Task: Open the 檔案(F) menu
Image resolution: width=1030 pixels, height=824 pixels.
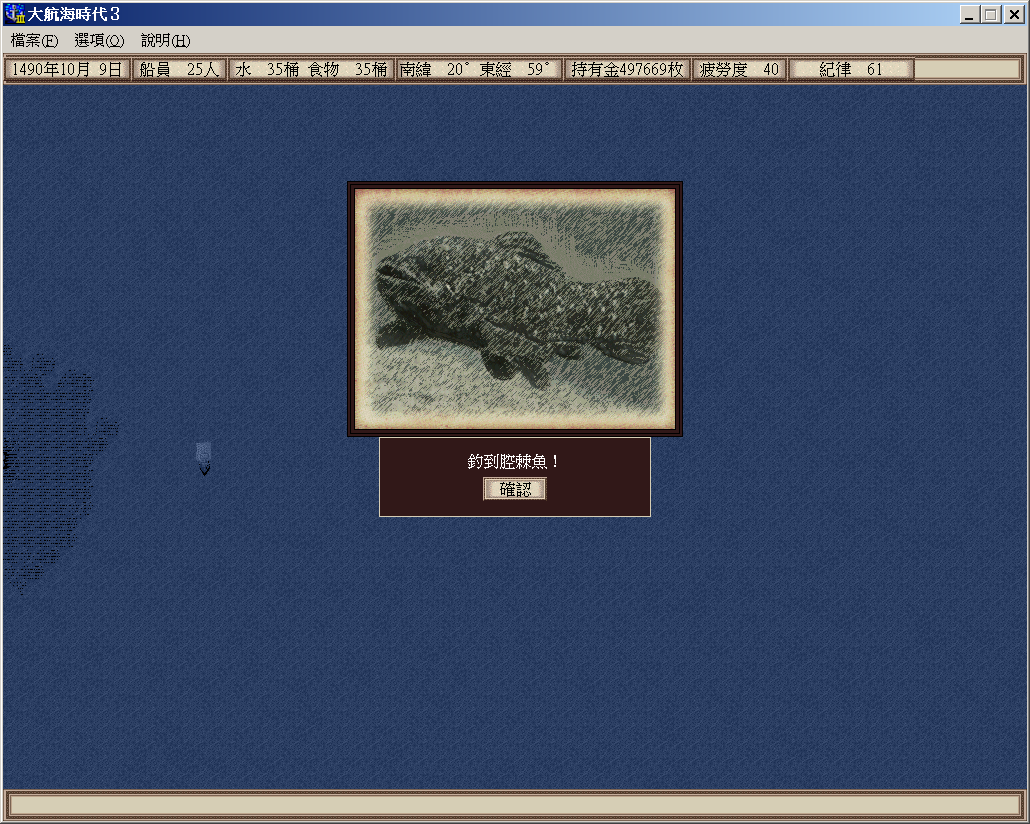Action: click(x=34, y=41)
